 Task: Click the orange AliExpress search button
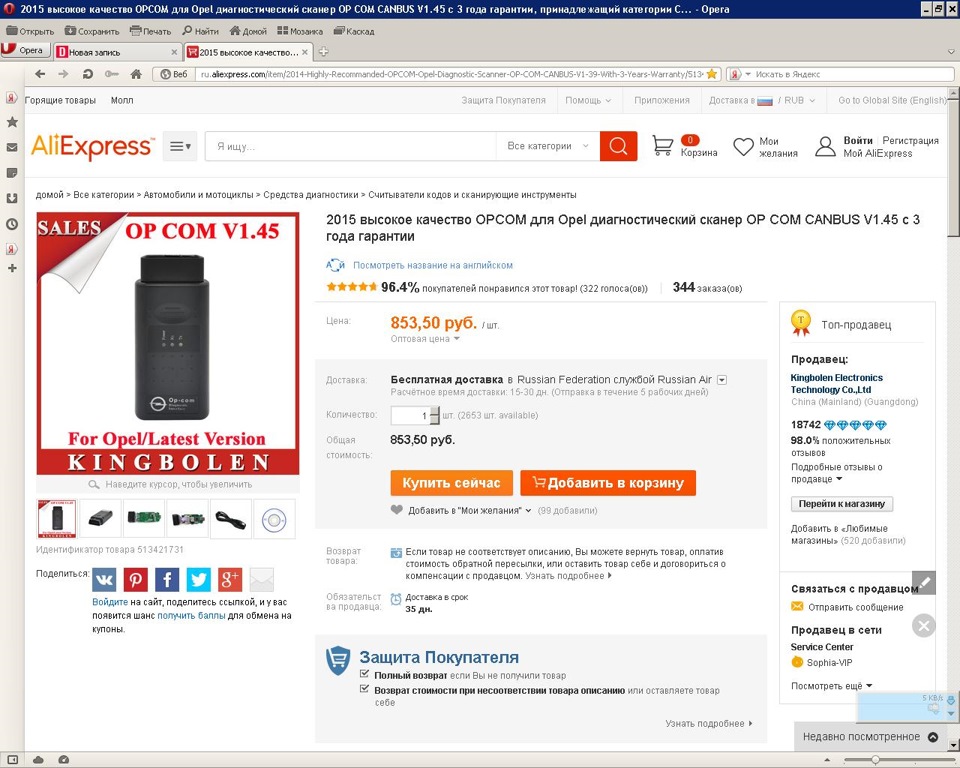(x=618, y=146)
